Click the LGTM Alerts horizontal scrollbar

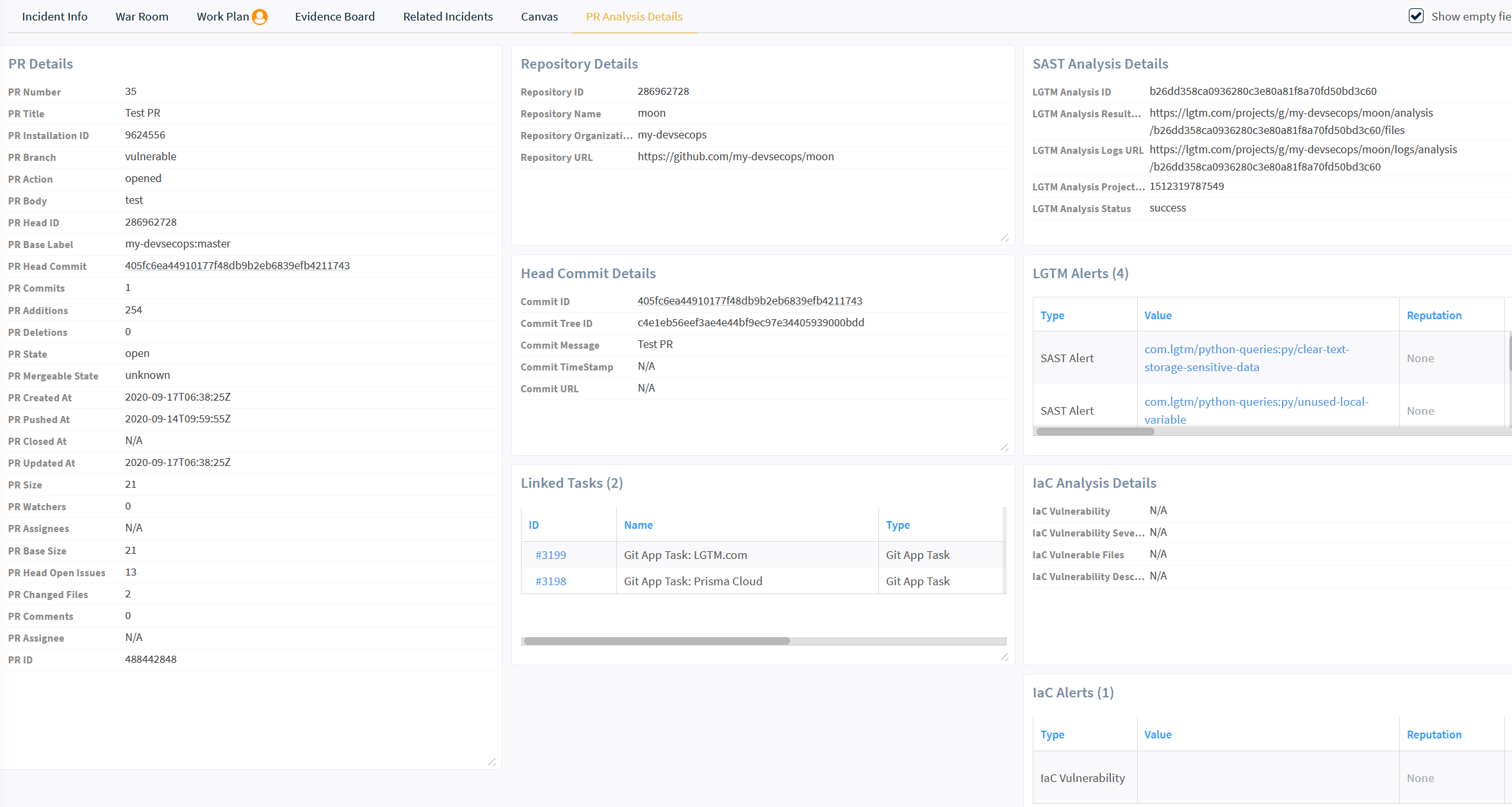coord(1095,431)
